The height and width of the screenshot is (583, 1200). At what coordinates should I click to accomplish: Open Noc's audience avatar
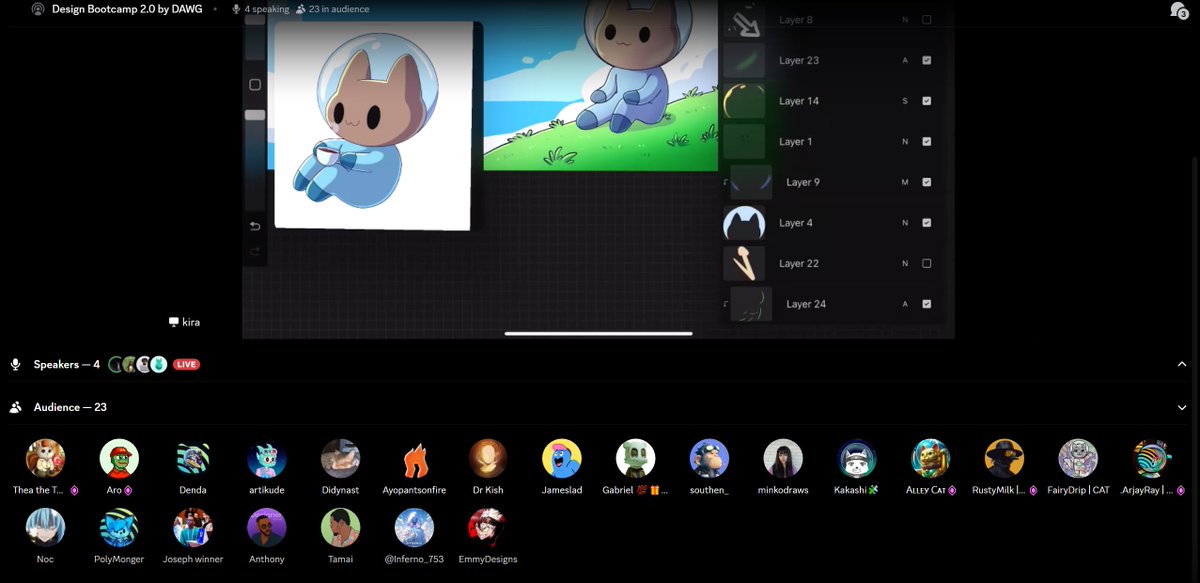point(45,527)
